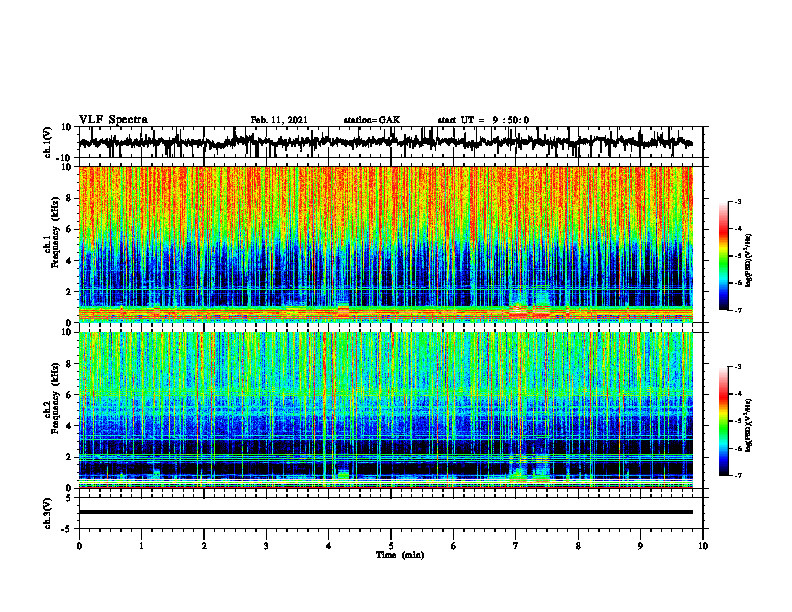Click the "Time (min)" x-axis label

(x=400, y=555)
